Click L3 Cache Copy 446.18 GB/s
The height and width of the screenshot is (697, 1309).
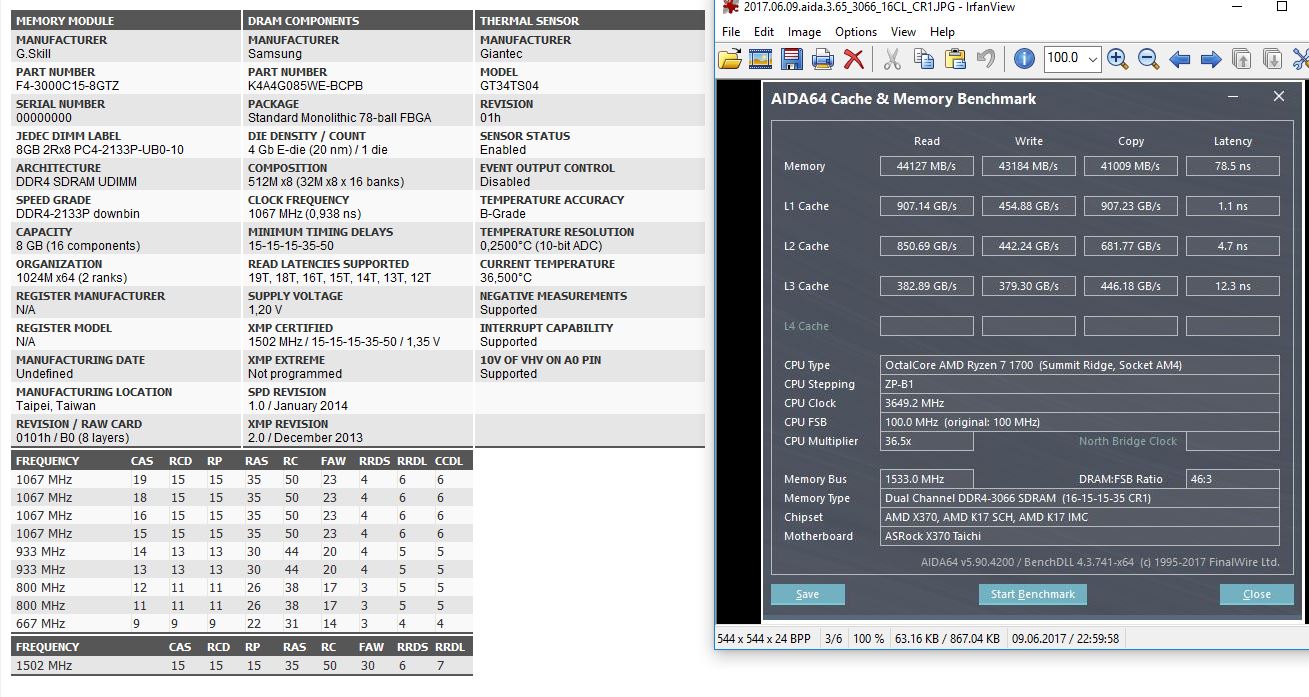point(1131,286)
